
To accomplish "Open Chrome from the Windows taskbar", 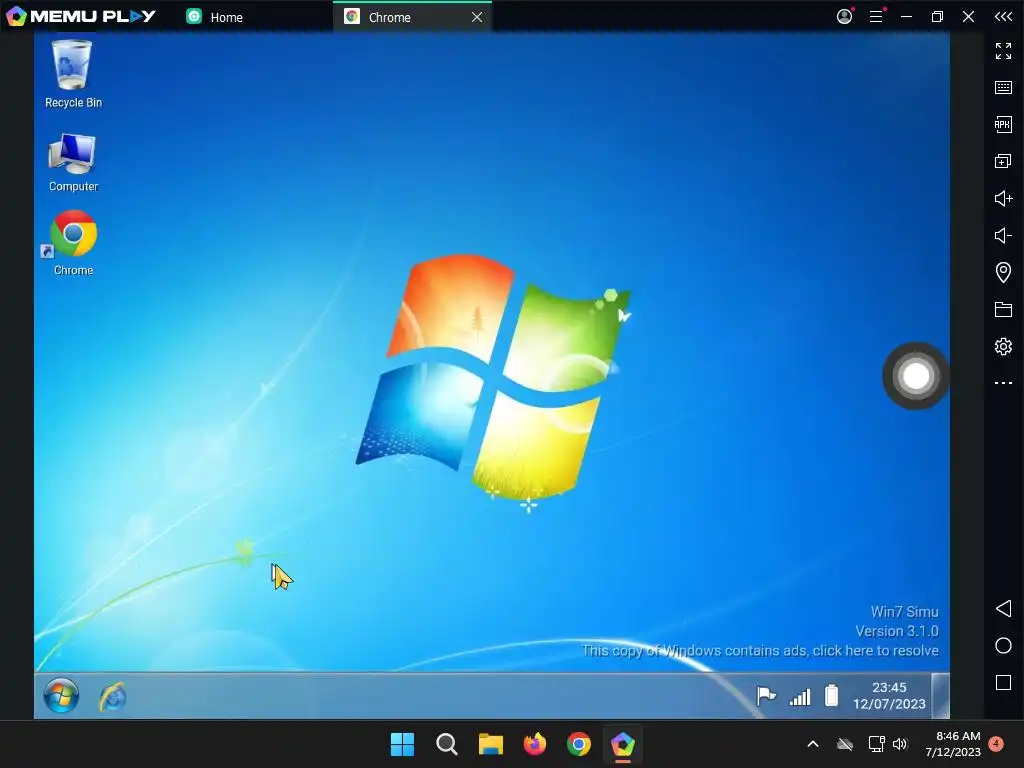I will coord(579,744).
